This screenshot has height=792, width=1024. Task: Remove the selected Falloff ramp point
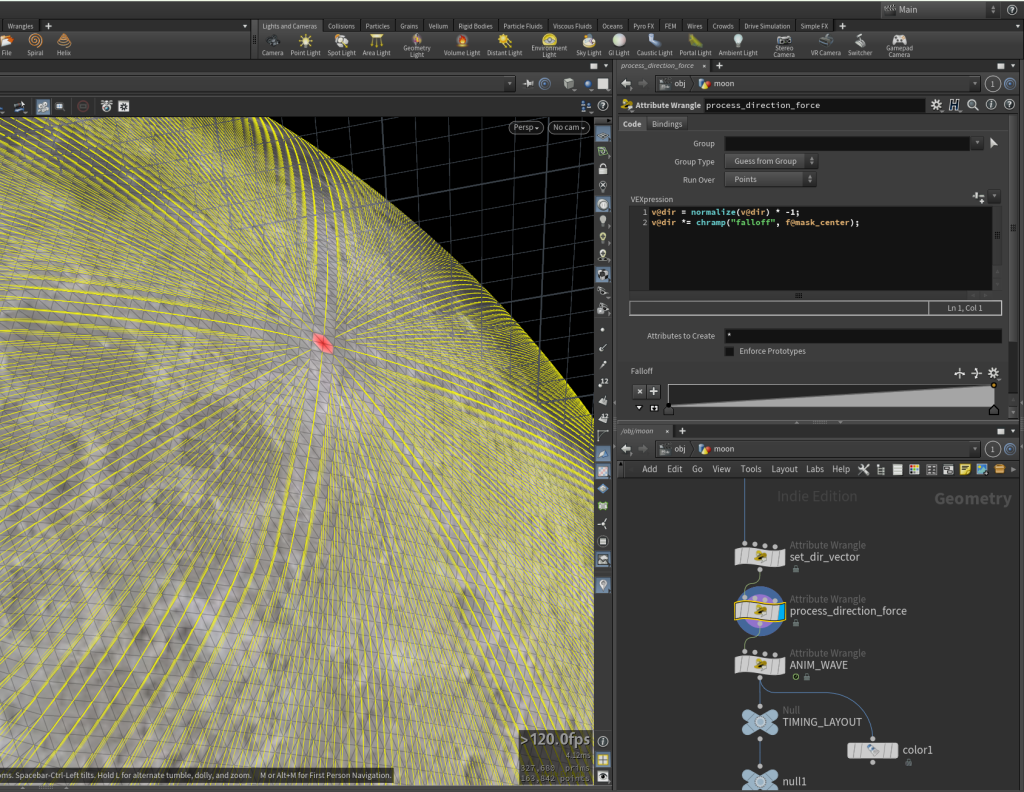(639, 391)
